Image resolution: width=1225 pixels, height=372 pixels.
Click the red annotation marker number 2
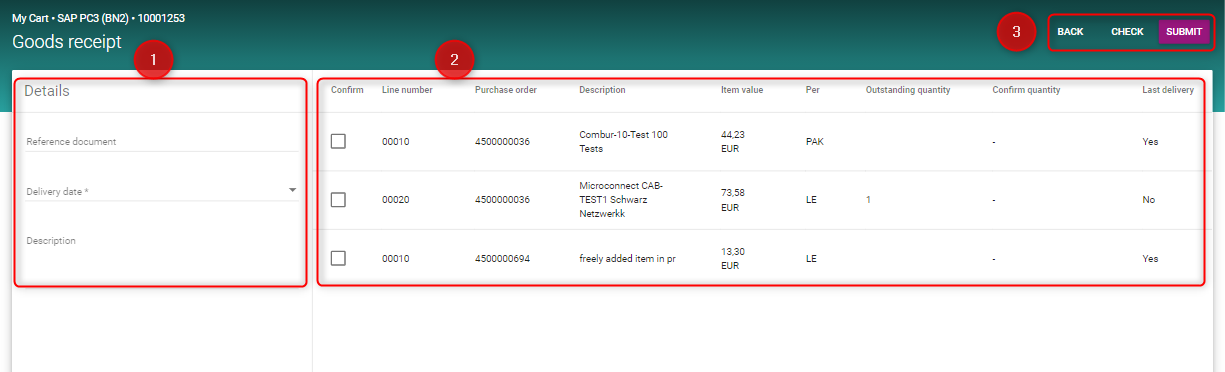click(x=455, y=60)
